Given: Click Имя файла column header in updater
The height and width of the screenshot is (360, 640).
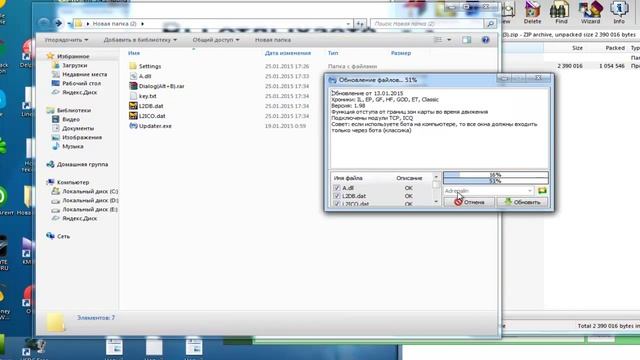Looking at the screenshot, I should point(348,178).
